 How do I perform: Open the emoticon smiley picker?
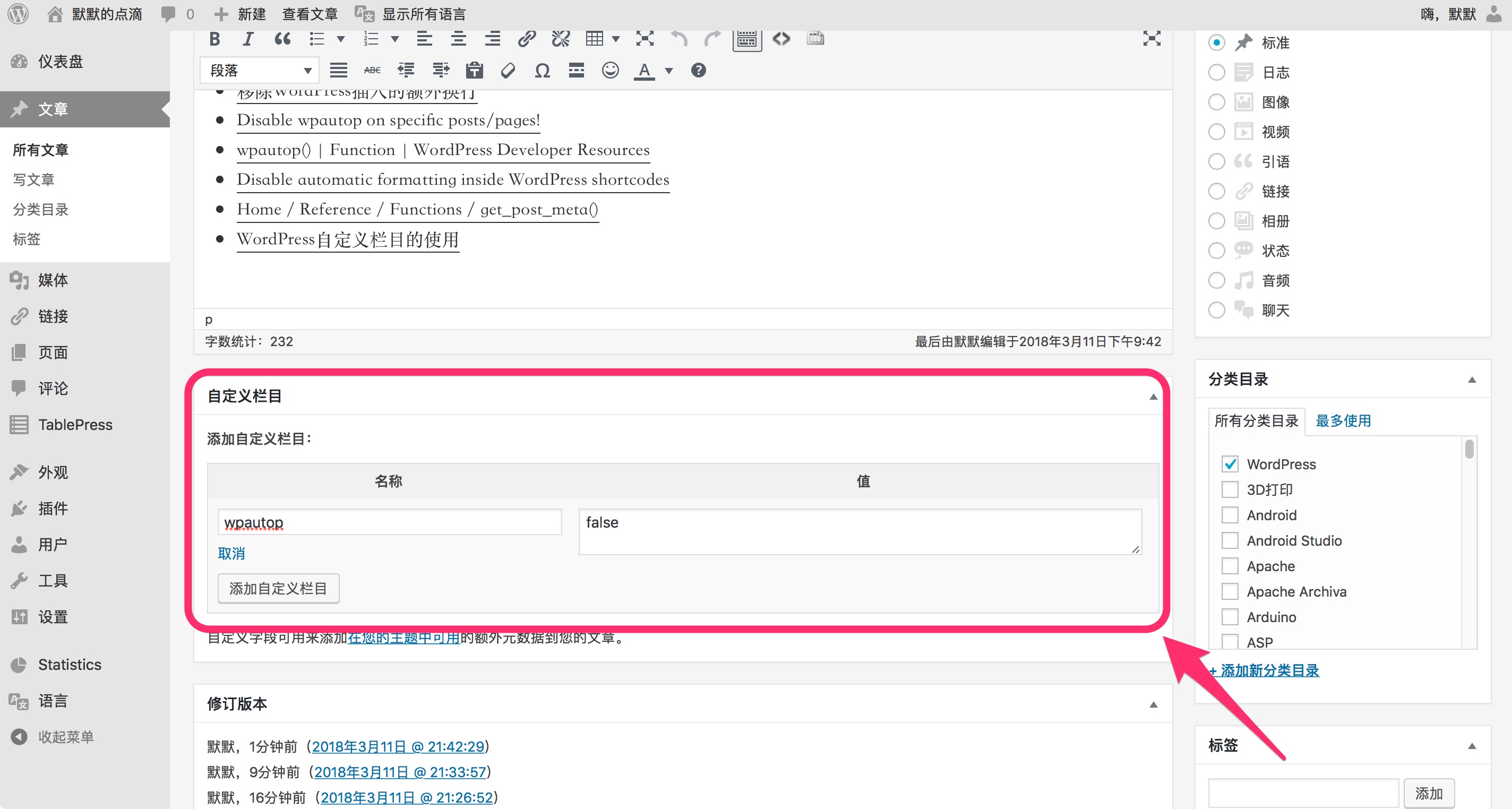[x=611, y=71]
